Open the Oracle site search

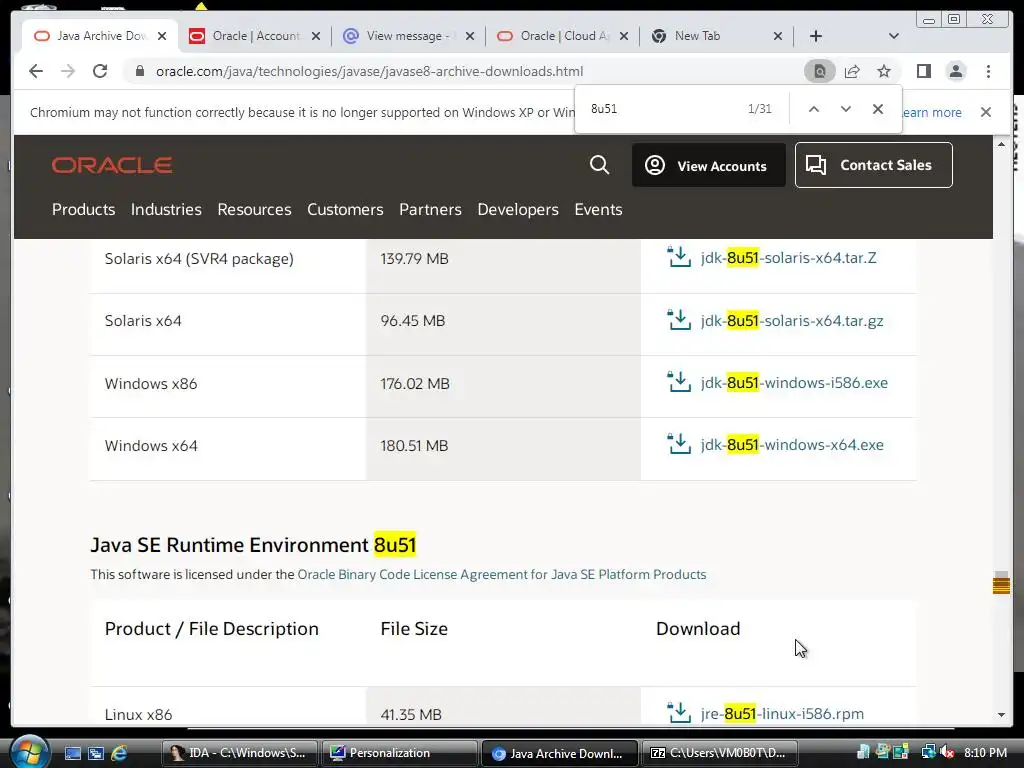pos(599,165)
